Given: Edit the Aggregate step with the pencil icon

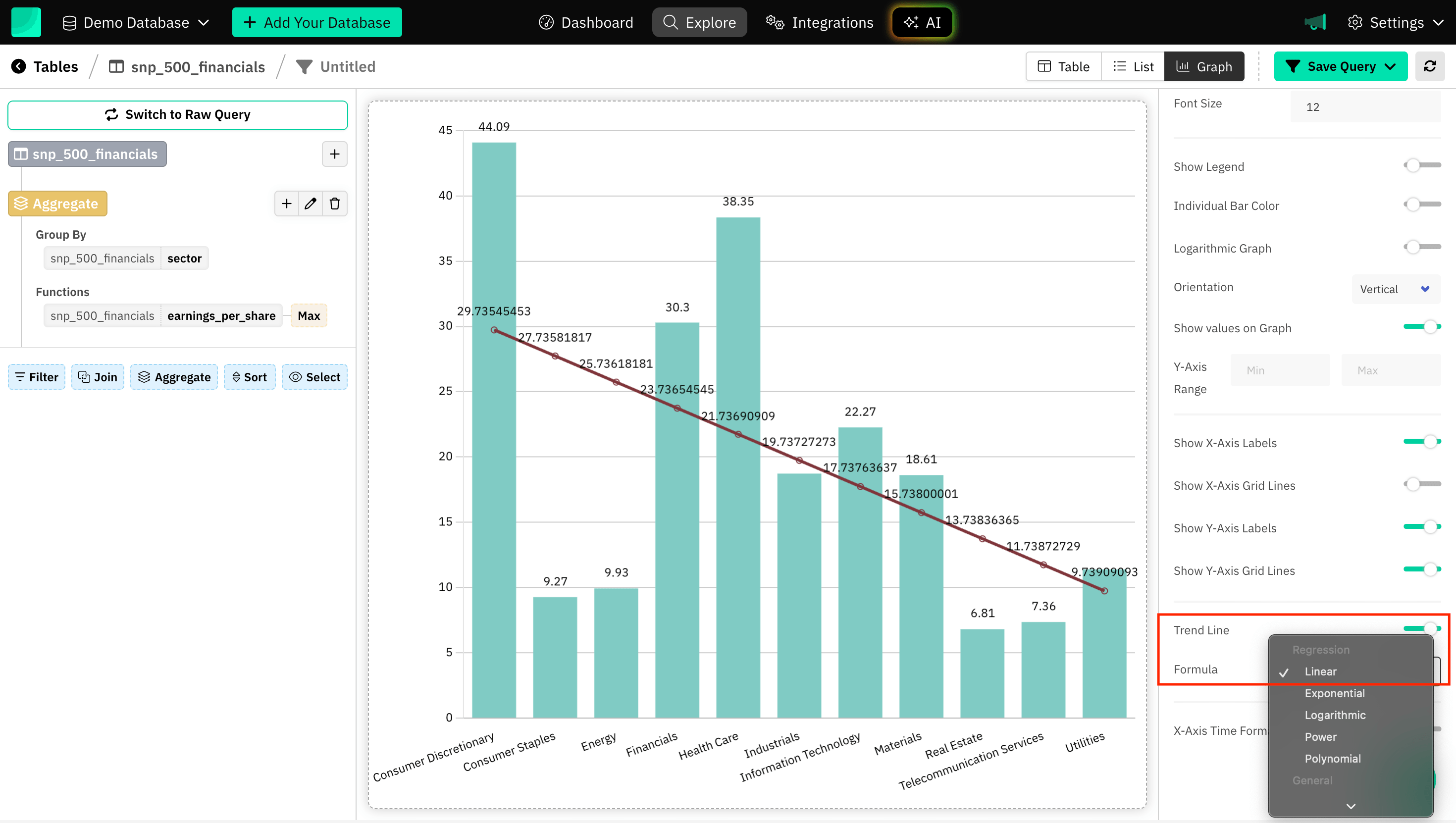Looking at the screenshot, I should click(311, 204).
